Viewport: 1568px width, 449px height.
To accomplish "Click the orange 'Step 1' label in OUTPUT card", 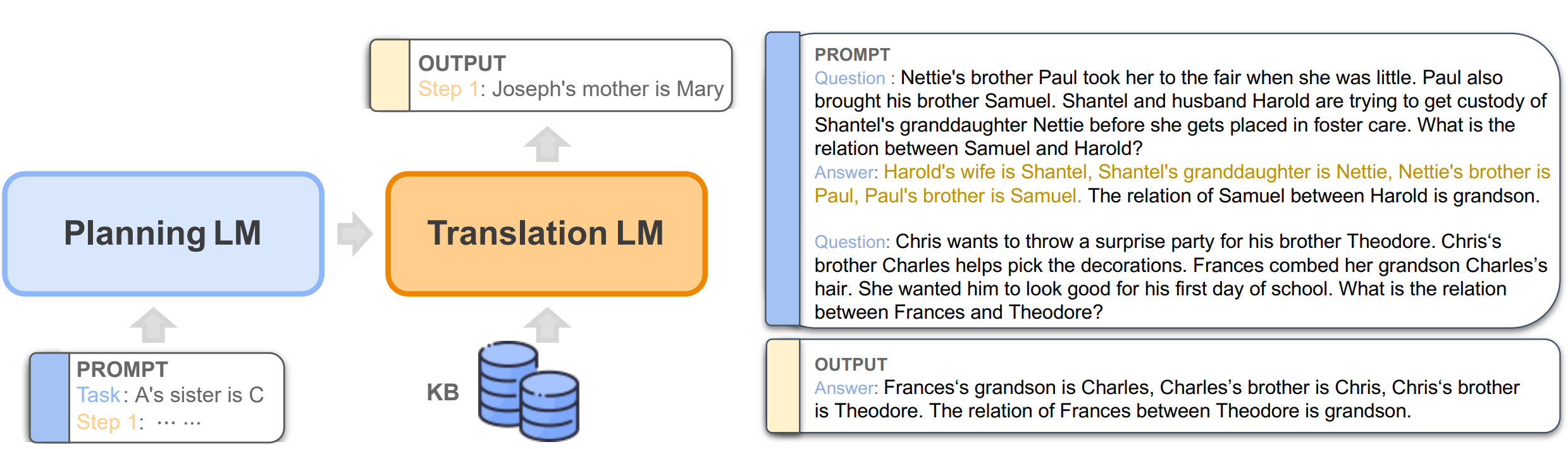I will [448, 89].
